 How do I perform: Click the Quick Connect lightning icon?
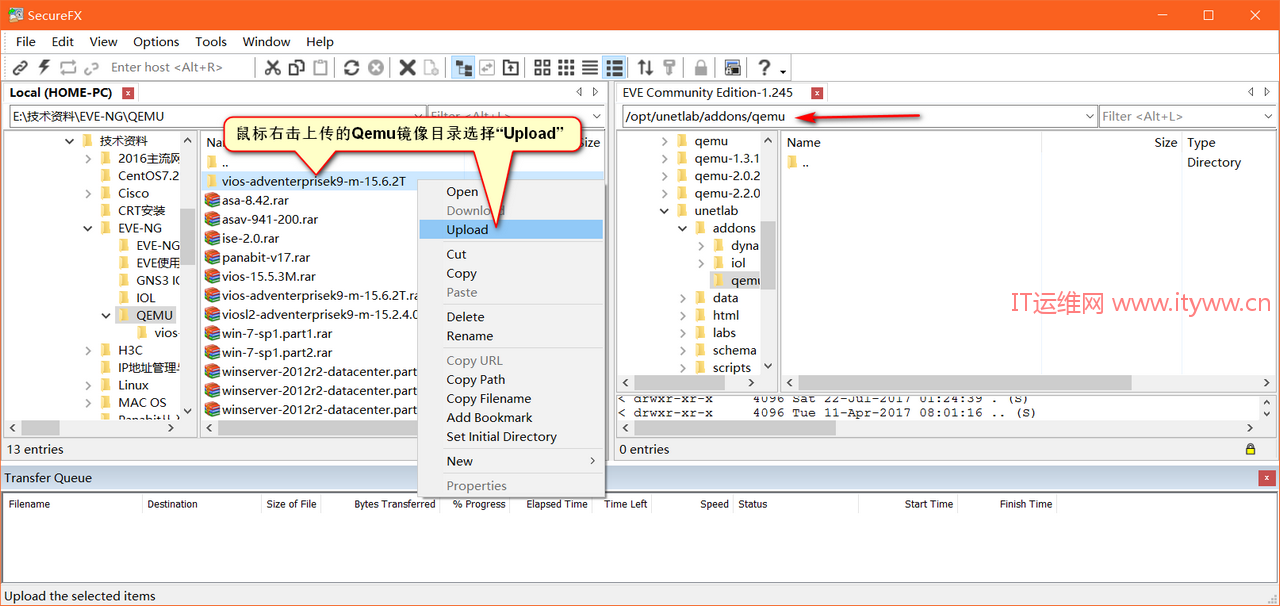pyautogui.click(x=44, y=68)
